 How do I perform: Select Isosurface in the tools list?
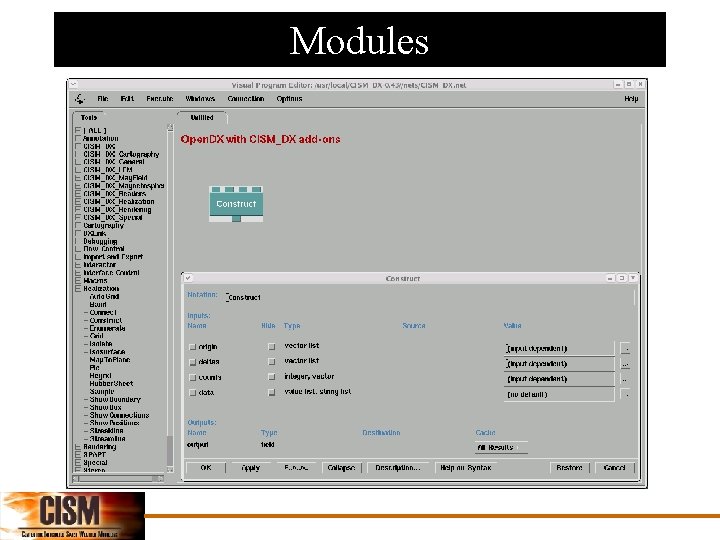(x=107, y=352)
